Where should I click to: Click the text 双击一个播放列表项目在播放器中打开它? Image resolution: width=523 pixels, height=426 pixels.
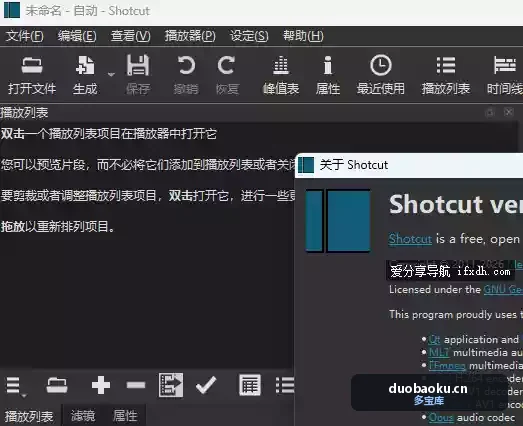pos(109,134)
